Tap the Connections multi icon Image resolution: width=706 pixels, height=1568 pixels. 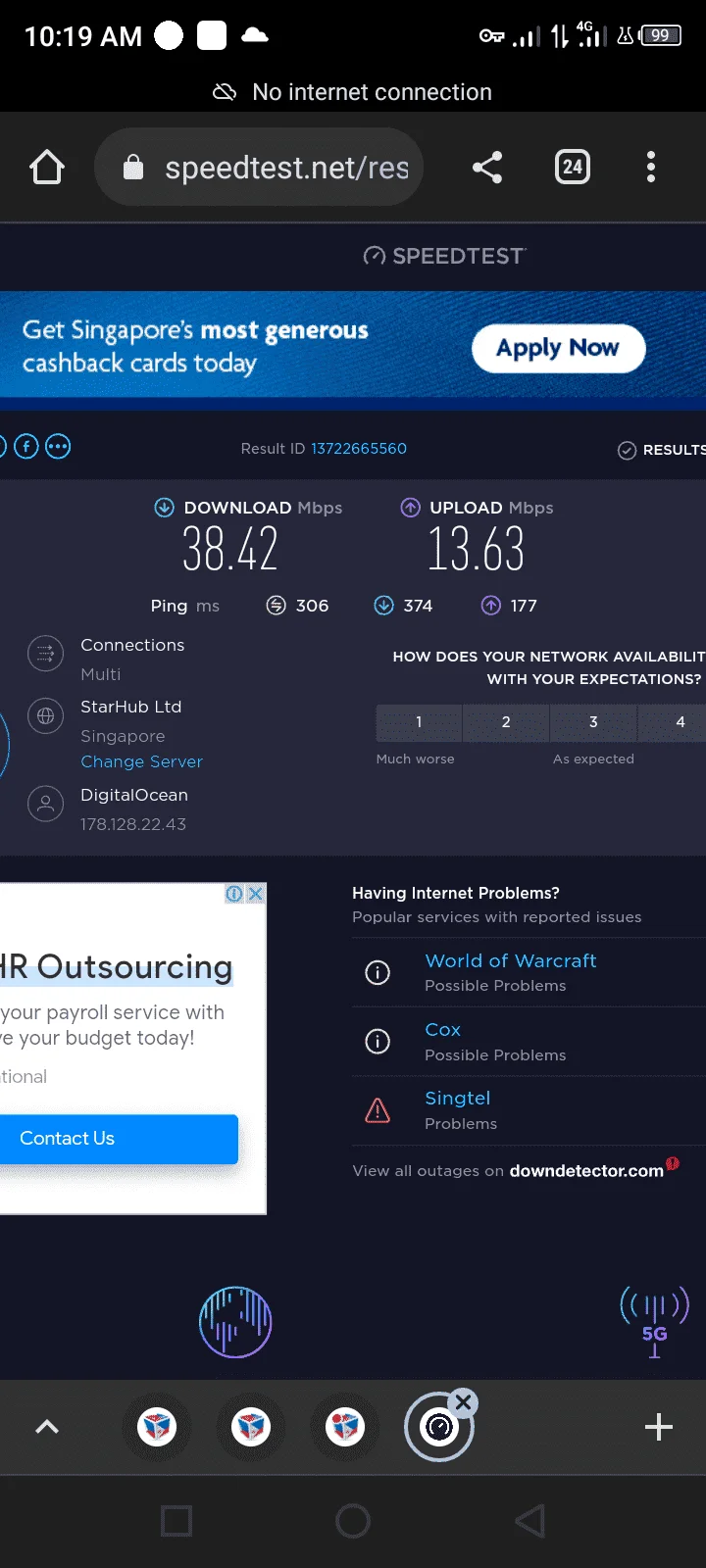coord(45,655)
